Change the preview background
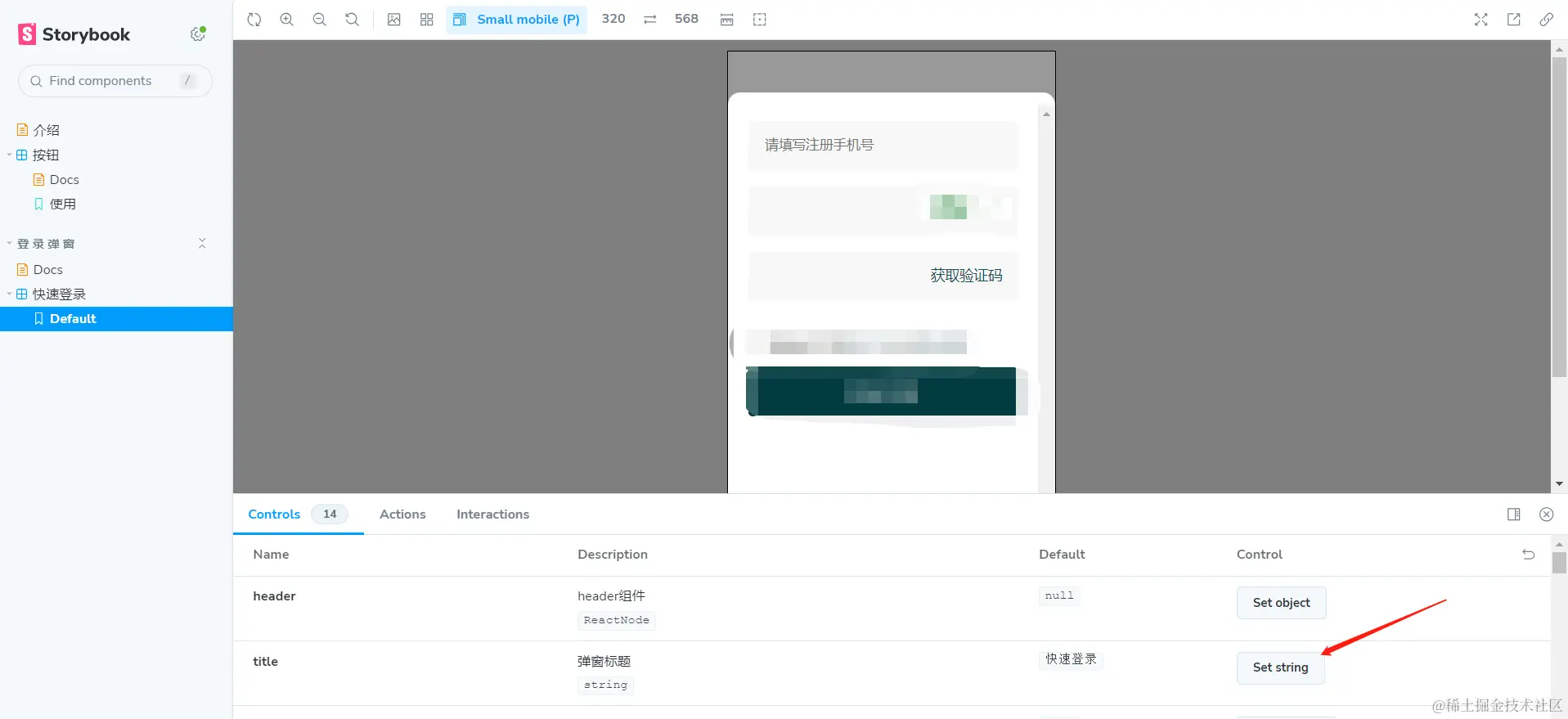The height and width of the screenshot is (719, 1568). tap(394, 20)
